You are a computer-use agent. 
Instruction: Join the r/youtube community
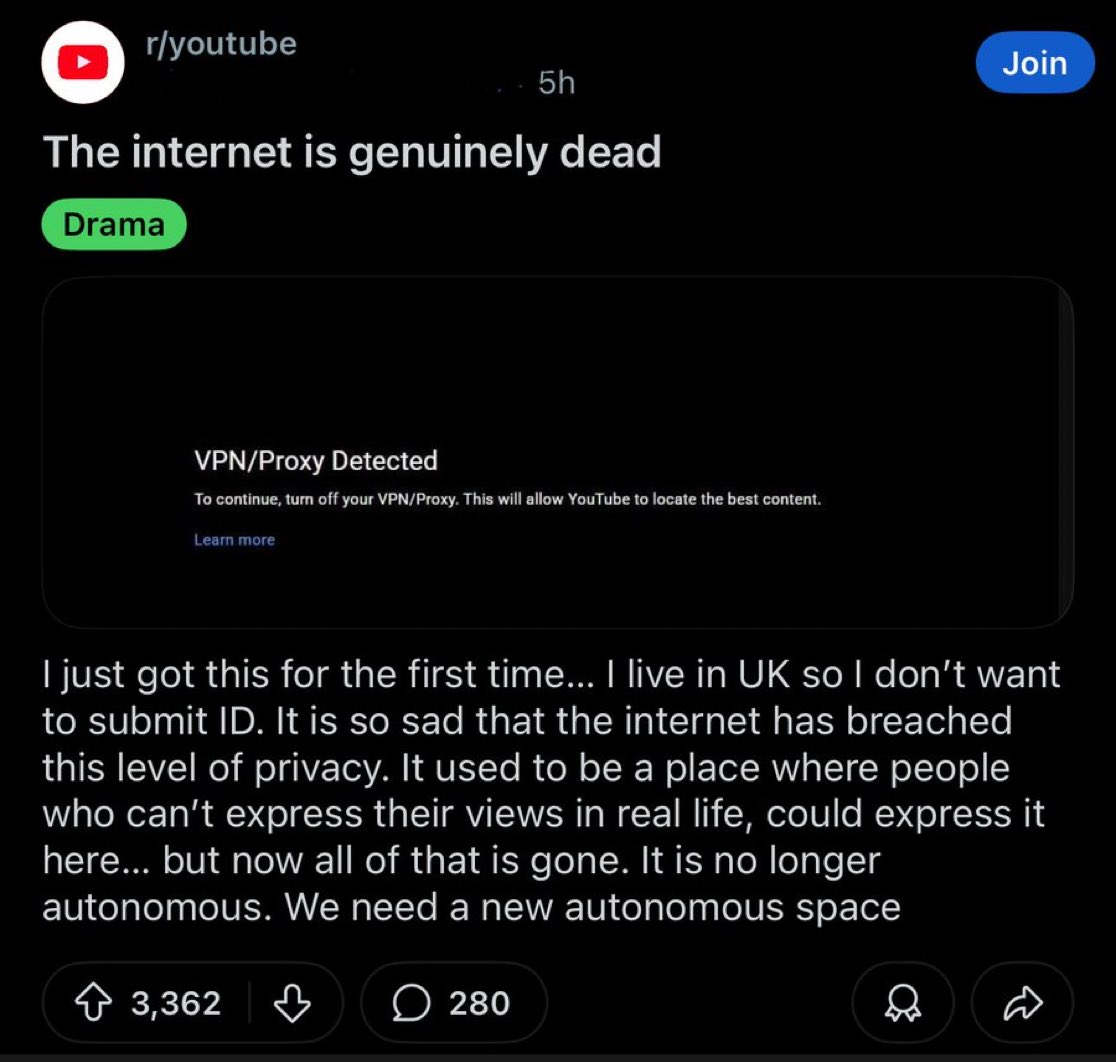(x=1035, y=63)
